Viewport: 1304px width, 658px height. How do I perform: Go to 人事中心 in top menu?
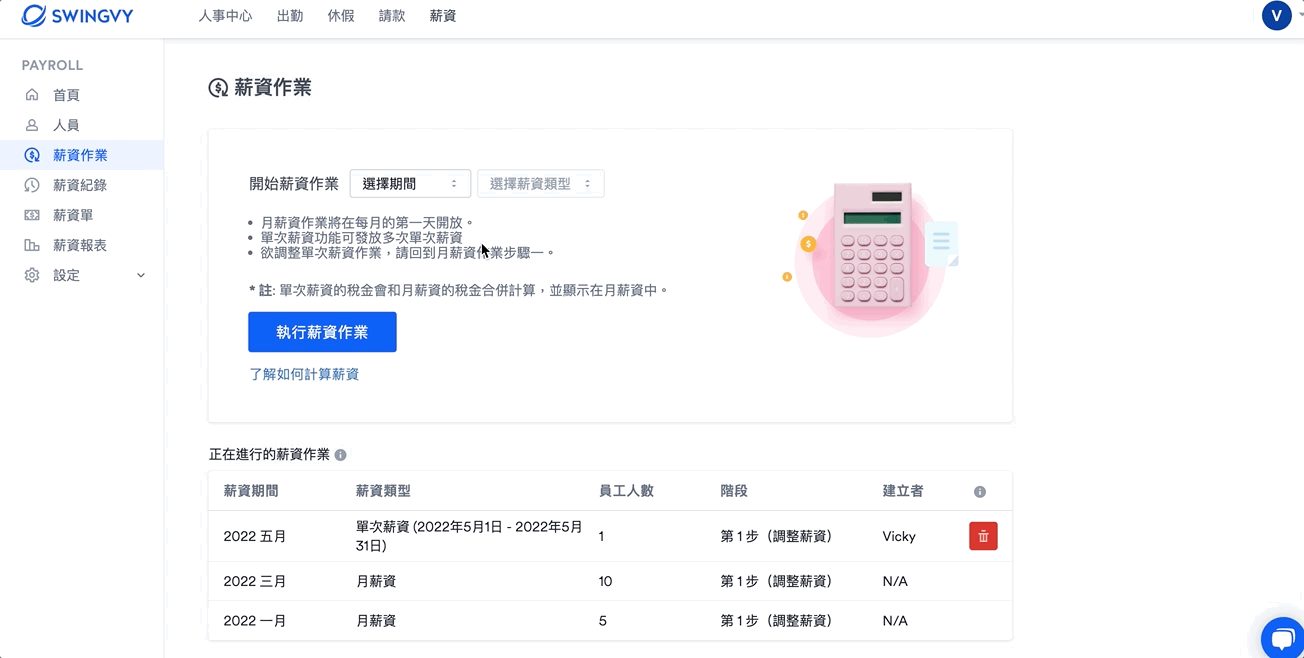[x=225, y=16]
